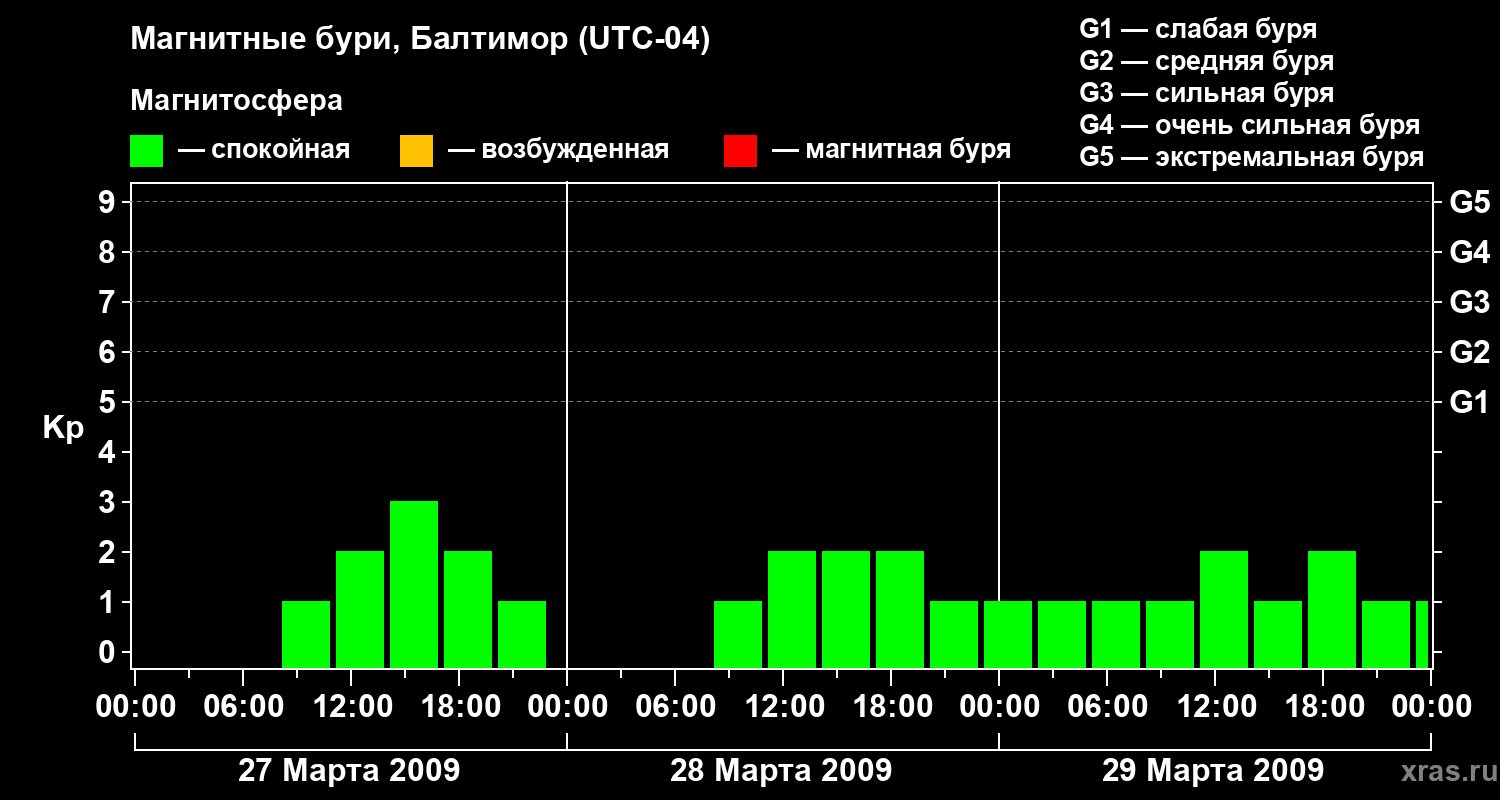Click the '06:00' time label above 29 Марта

(x=1107, y=706)
